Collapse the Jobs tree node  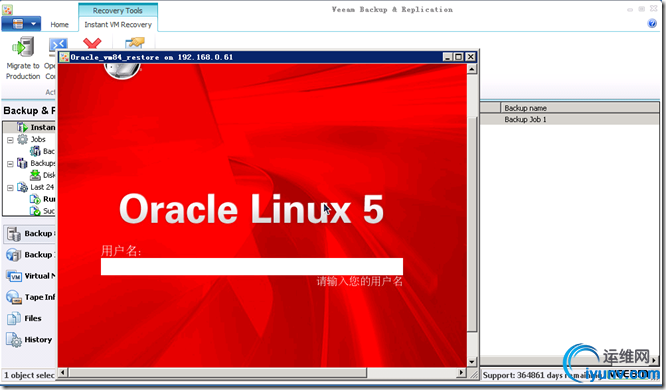10,140
